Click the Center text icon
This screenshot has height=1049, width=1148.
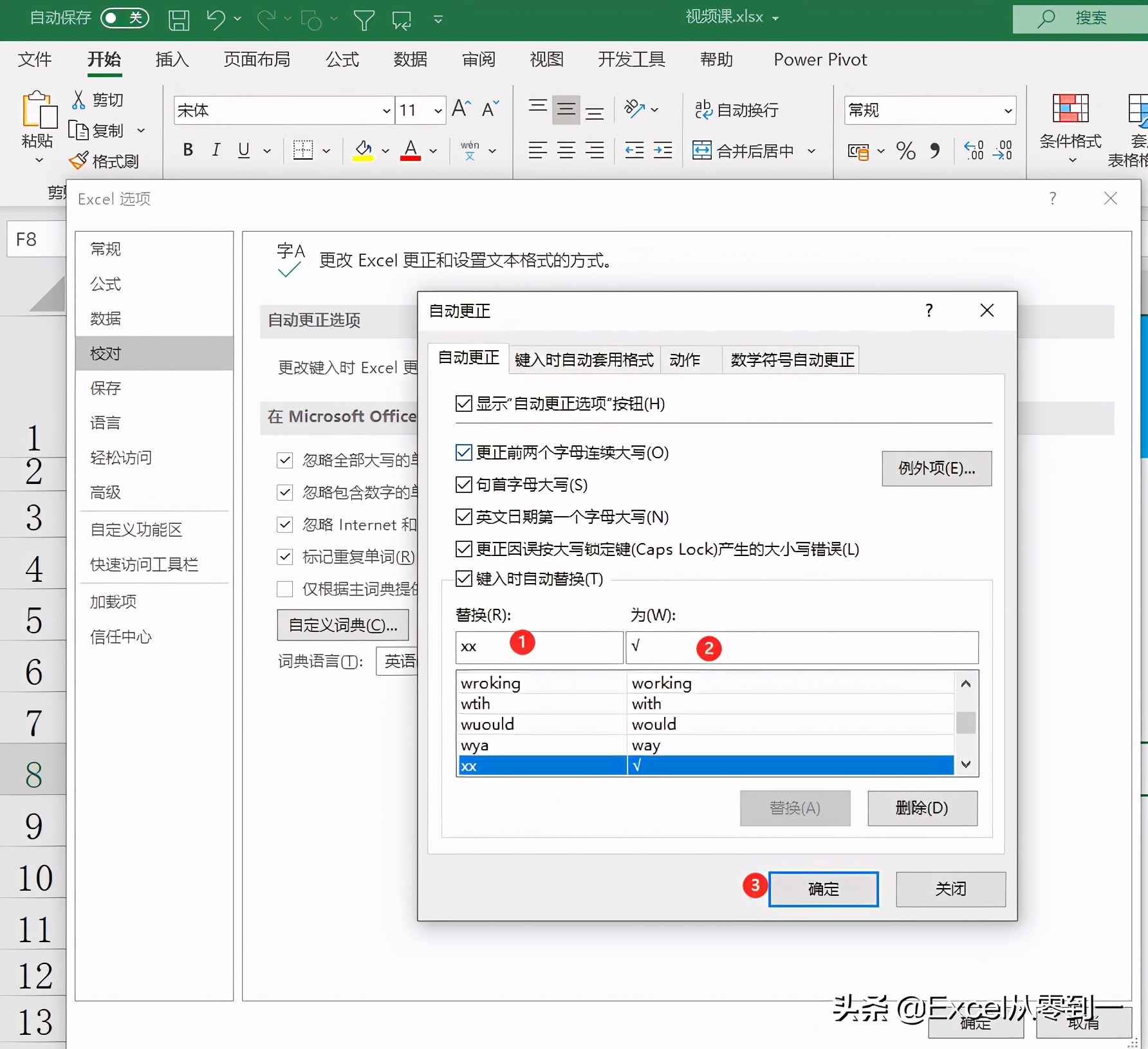(x=566, y=151)
